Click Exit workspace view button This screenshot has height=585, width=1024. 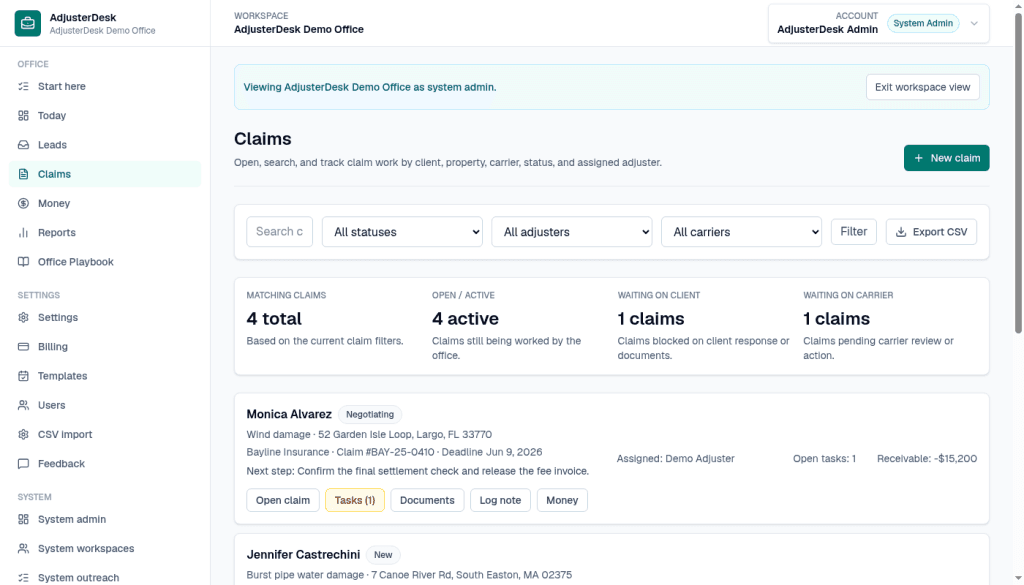[923, 87]
